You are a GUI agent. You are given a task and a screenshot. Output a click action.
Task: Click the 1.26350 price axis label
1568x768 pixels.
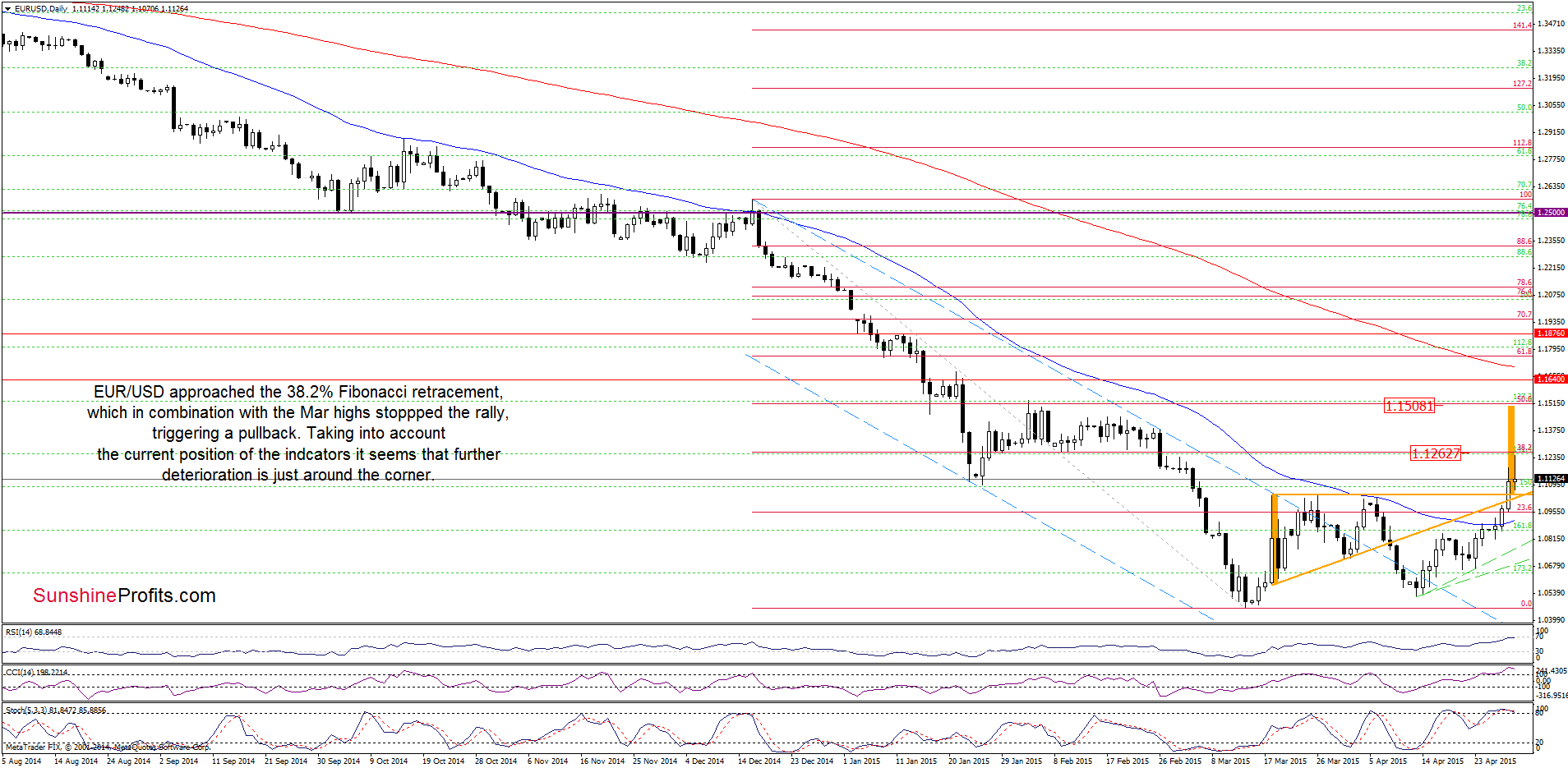click(x=1552, y=186)
